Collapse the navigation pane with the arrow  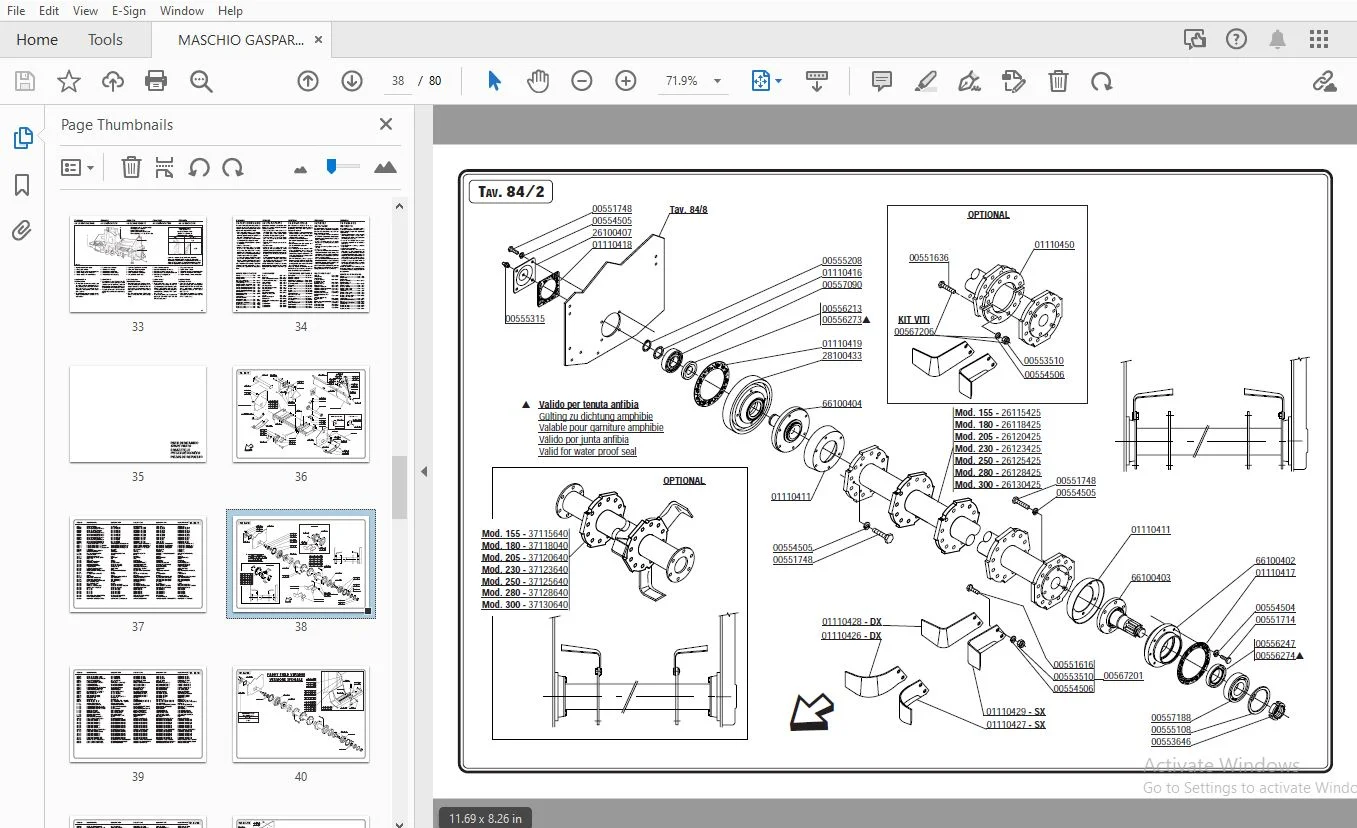coord(423,472)
